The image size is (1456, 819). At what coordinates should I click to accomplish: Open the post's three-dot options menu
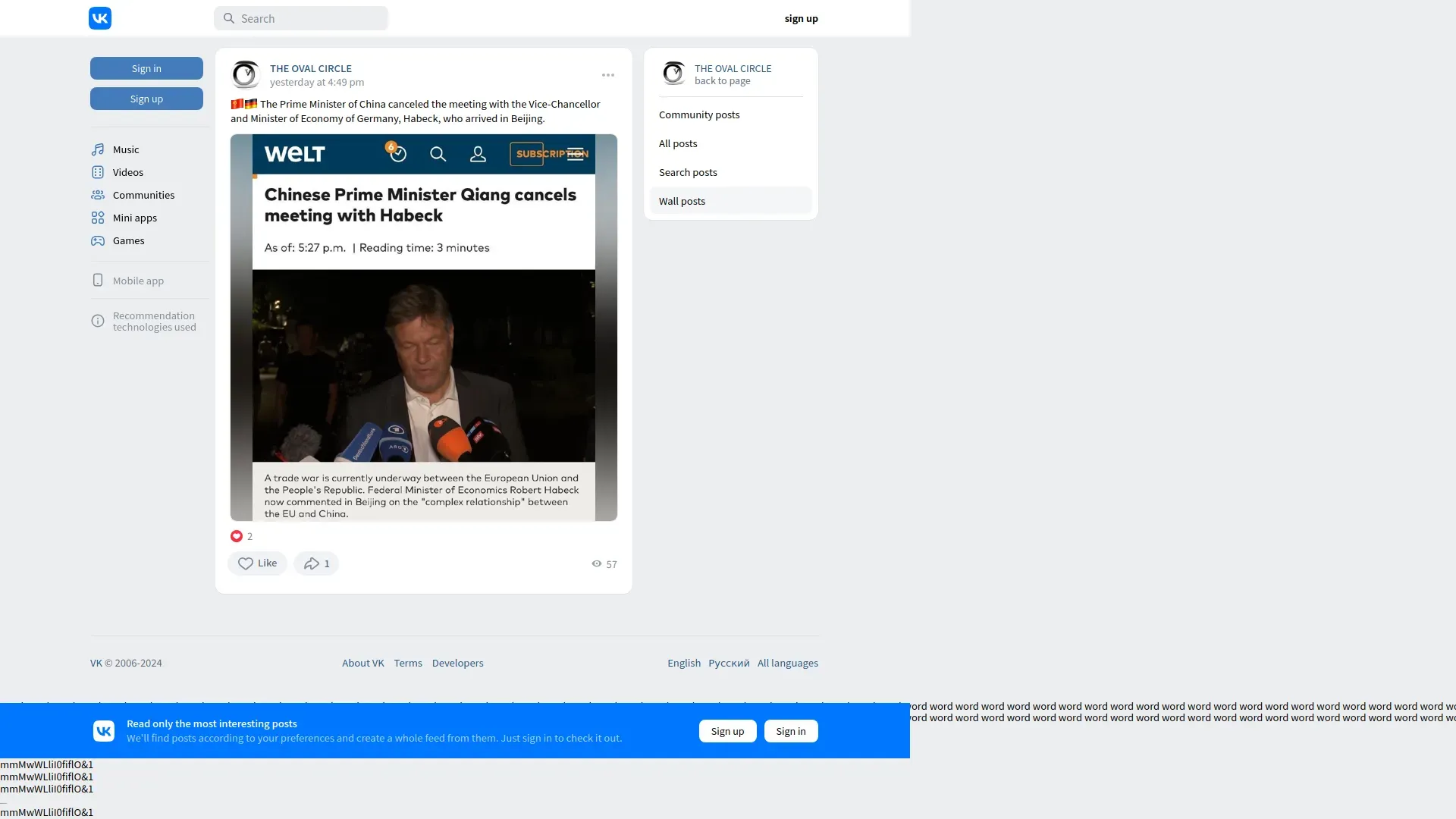click(x=607, y=75)
